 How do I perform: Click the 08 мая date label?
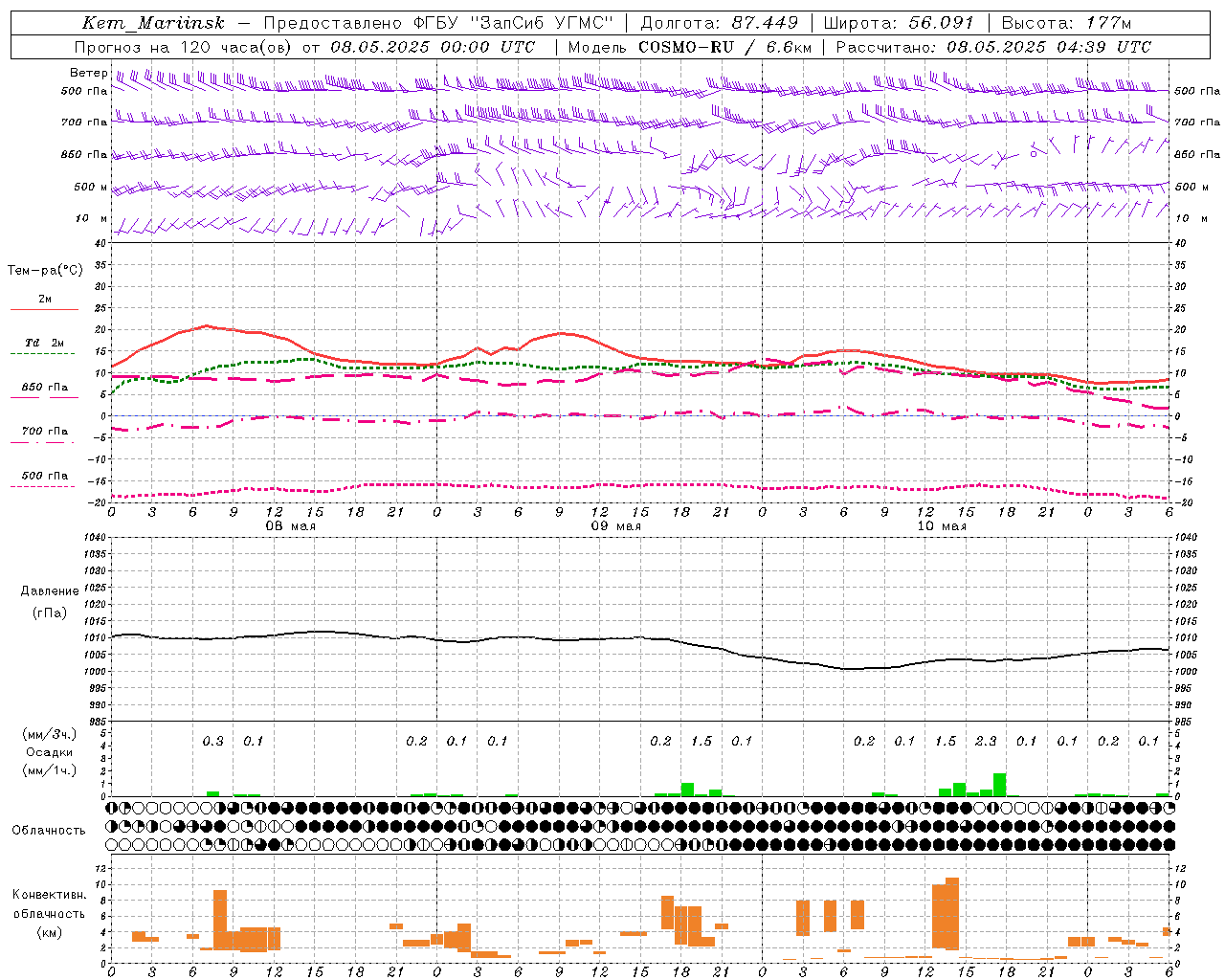[x=290, y=526]
